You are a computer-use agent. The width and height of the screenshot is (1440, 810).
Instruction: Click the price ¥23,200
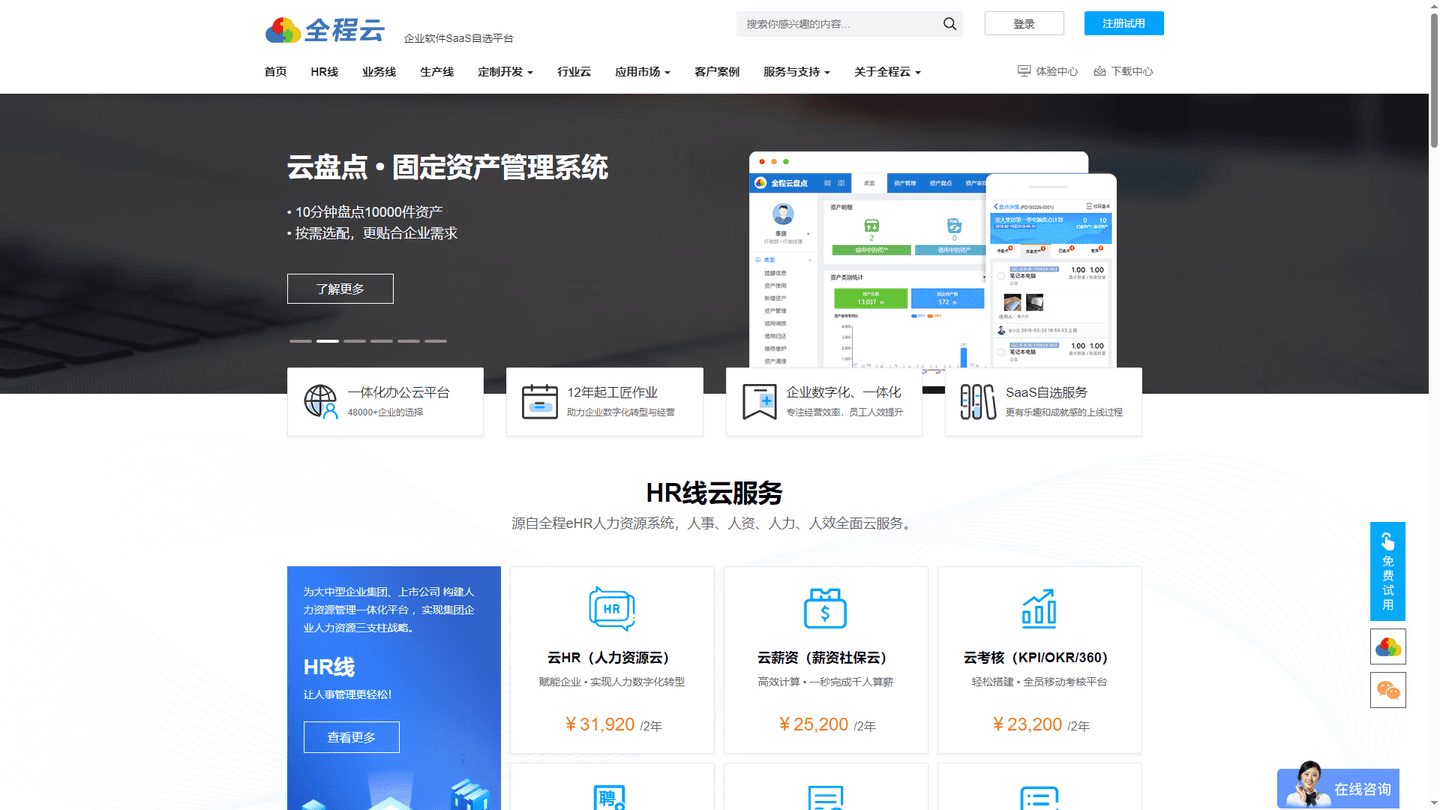[x=1027, y=725]
